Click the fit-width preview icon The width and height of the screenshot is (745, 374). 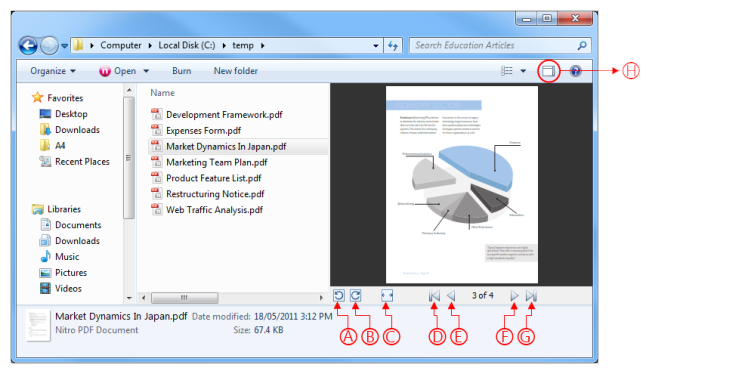387,296
